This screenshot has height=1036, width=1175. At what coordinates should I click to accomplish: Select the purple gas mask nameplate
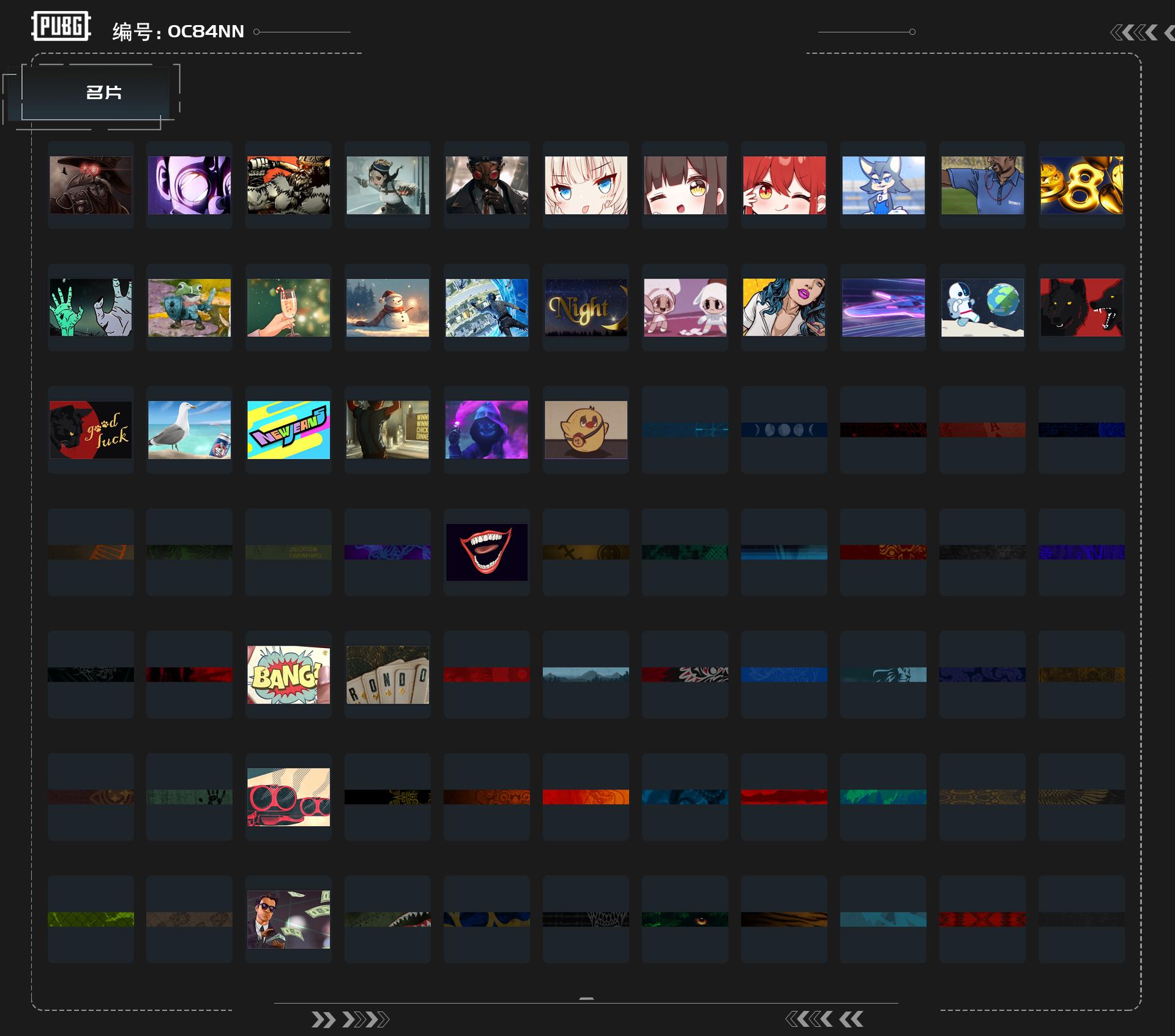click(190, 185)
